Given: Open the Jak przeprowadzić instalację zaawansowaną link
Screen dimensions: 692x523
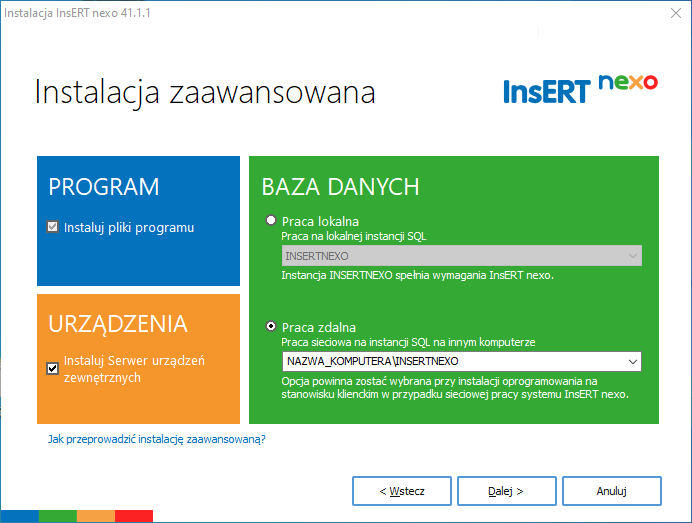Looking at the screenshot, I should pyautogui.click(x=157, y=439).
